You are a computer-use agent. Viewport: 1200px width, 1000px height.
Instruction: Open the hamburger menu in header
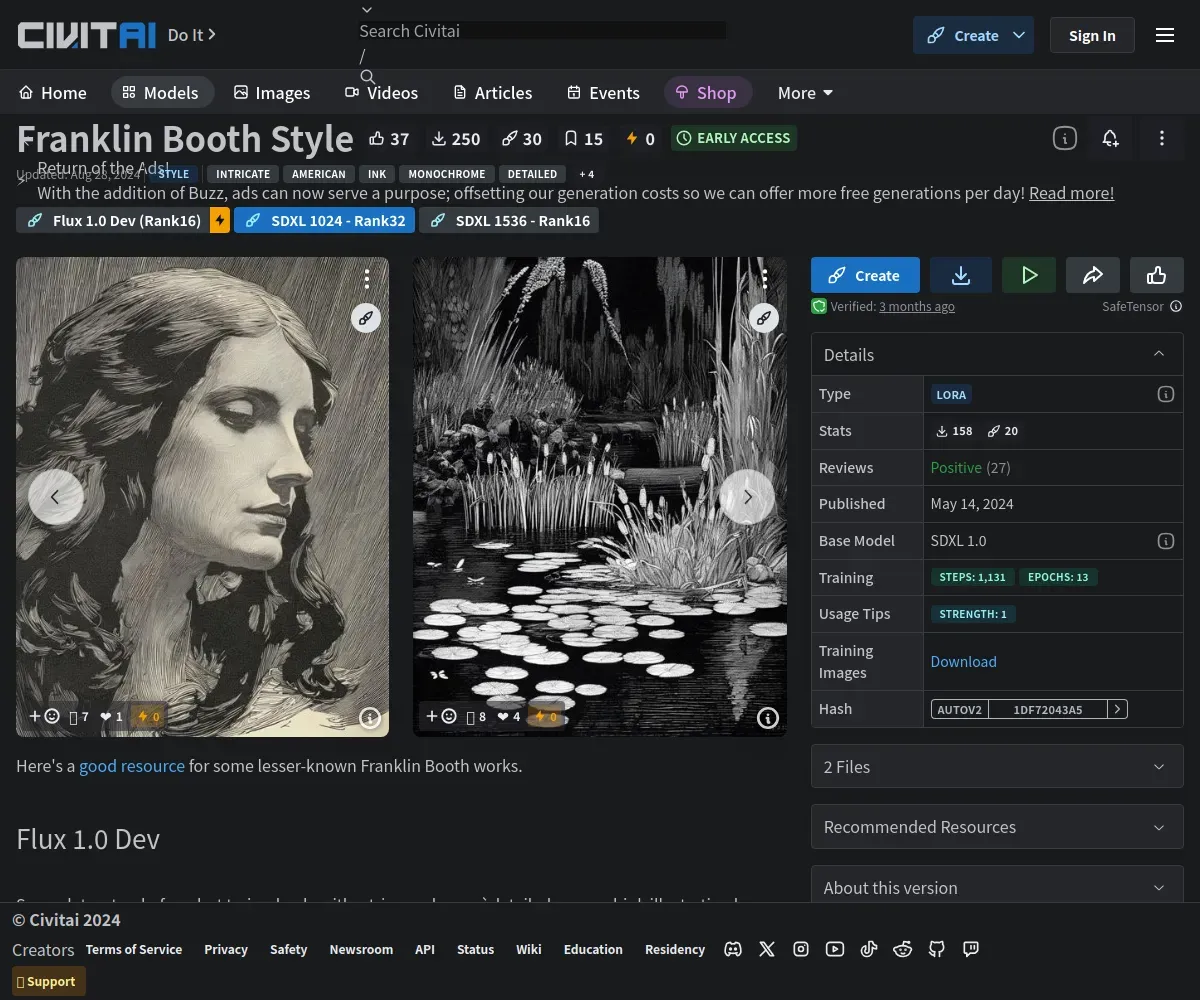click(x=1165, y=35)
